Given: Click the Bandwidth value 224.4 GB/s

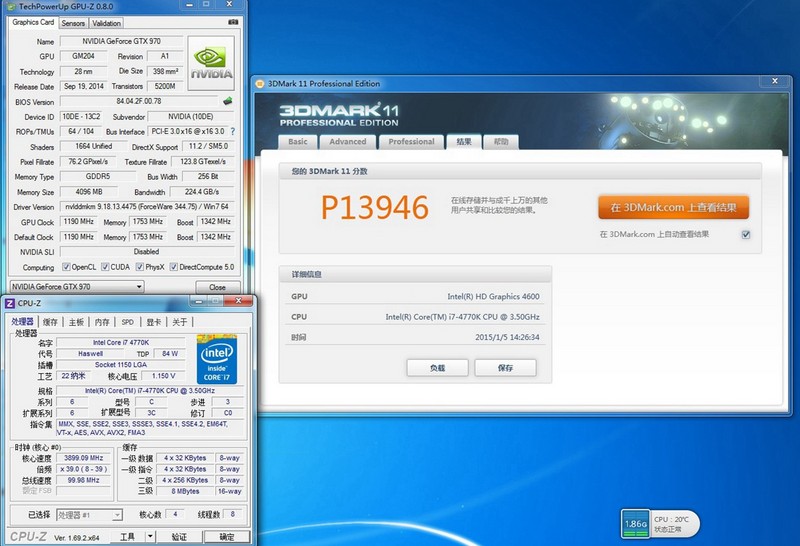Looking at the screenshot, I should (202, 192).
